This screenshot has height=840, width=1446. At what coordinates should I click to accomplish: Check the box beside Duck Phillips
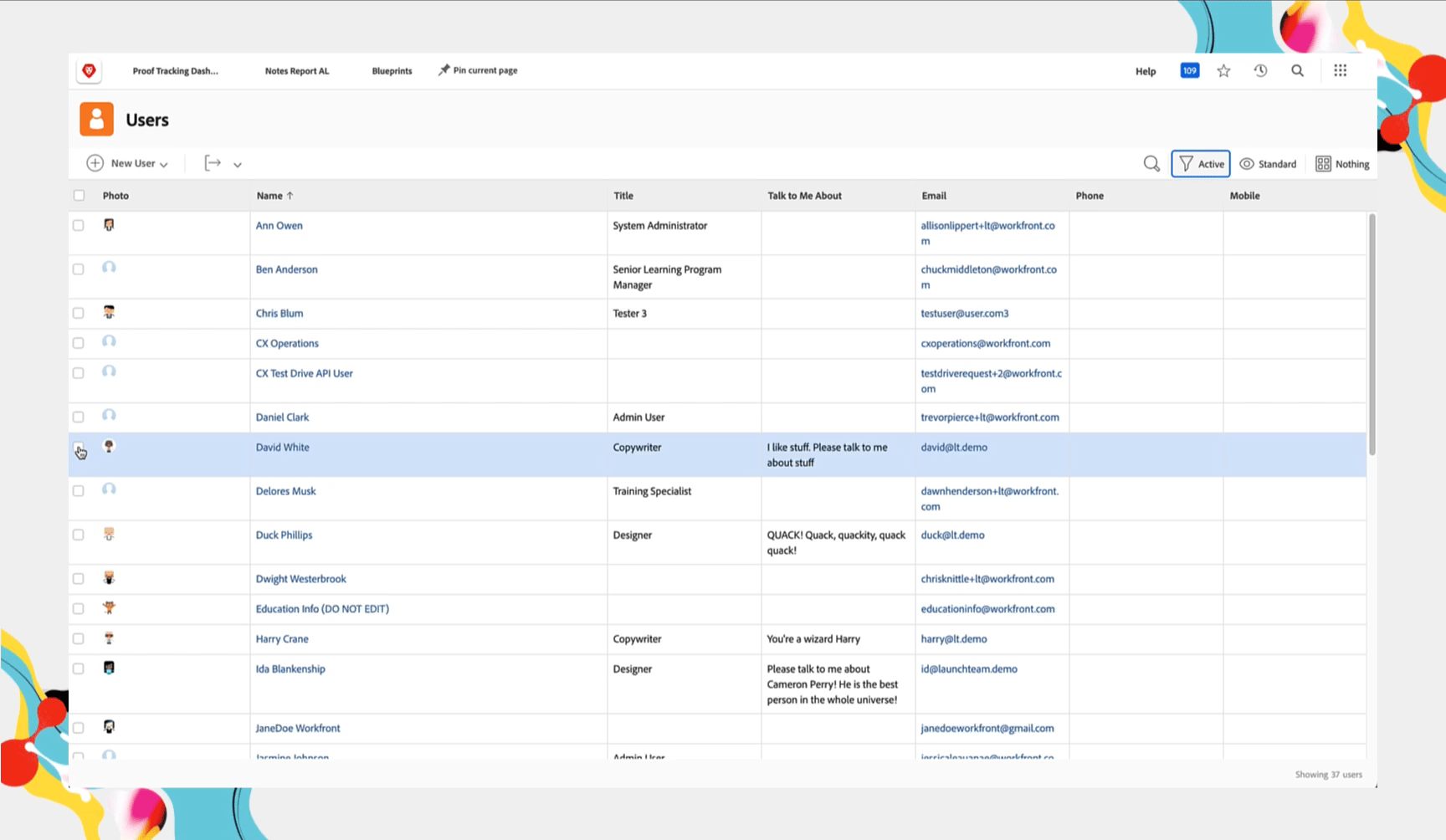click(x=79, y=535)
